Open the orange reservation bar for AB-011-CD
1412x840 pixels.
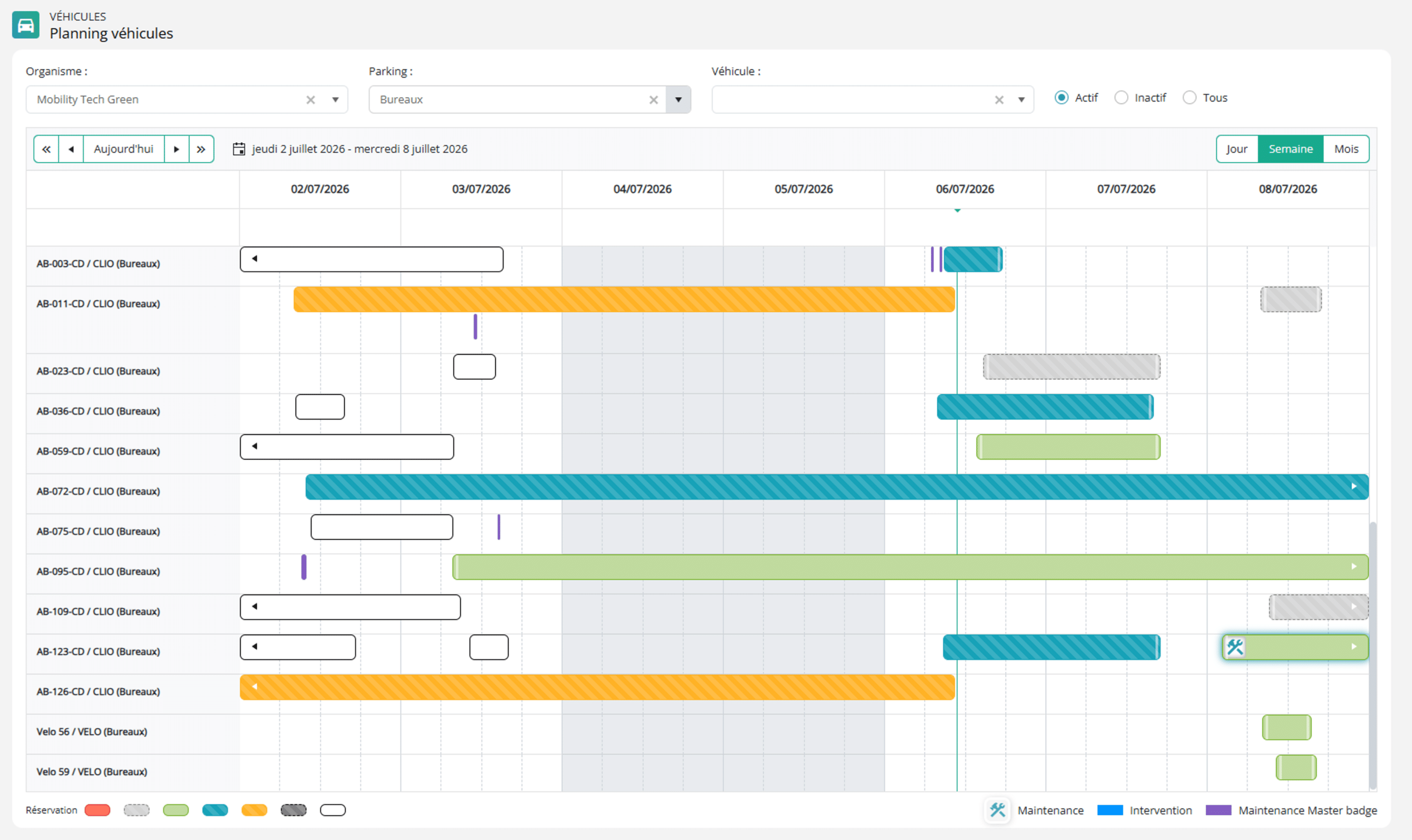click(x=624, y=299)
